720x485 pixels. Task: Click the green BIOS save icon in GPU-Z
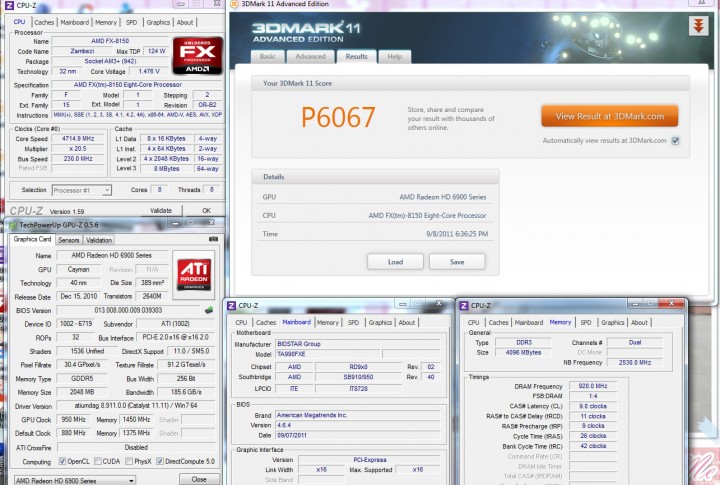coord(209,310)
